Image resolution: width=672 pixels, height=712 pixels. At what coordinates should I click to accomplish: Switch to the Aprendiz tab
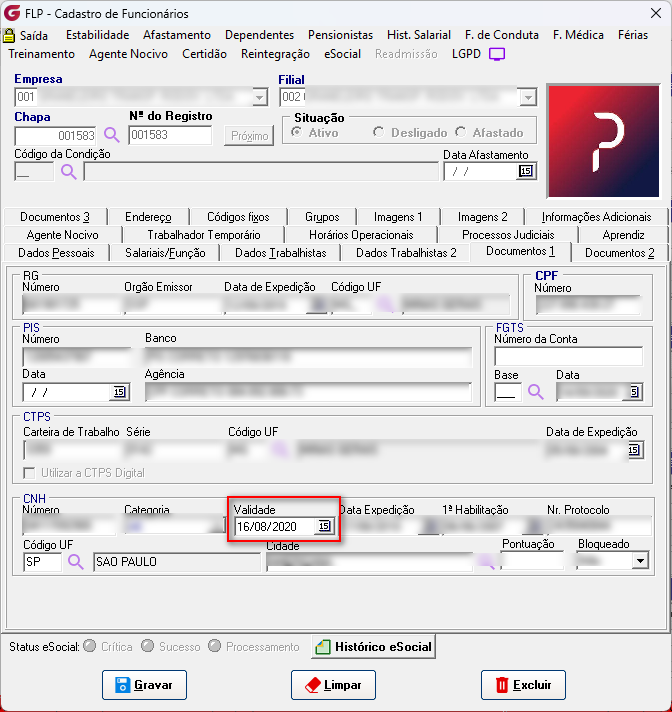pos(623,235)
